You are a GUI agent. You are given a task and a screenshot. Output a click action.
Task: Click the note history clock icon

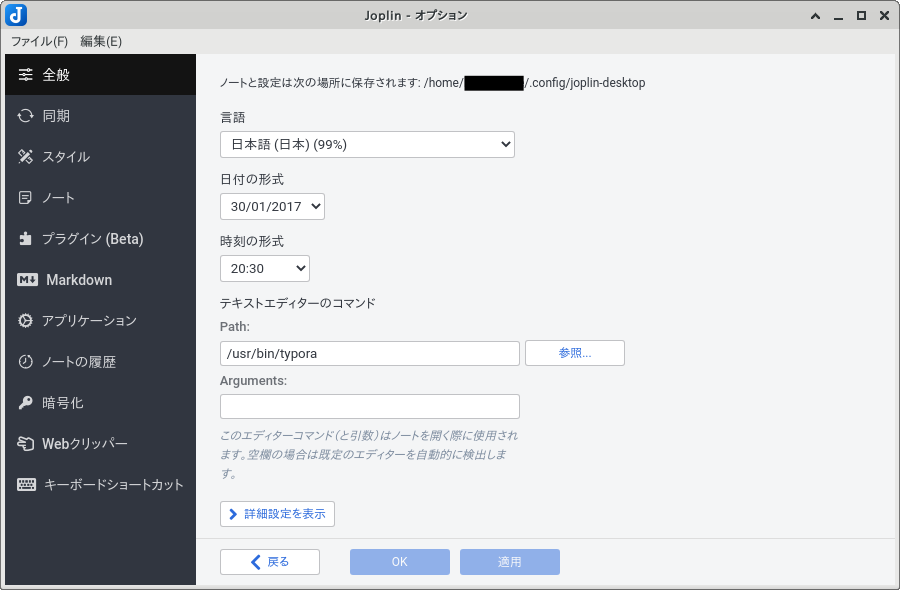(x=25, y=362)
